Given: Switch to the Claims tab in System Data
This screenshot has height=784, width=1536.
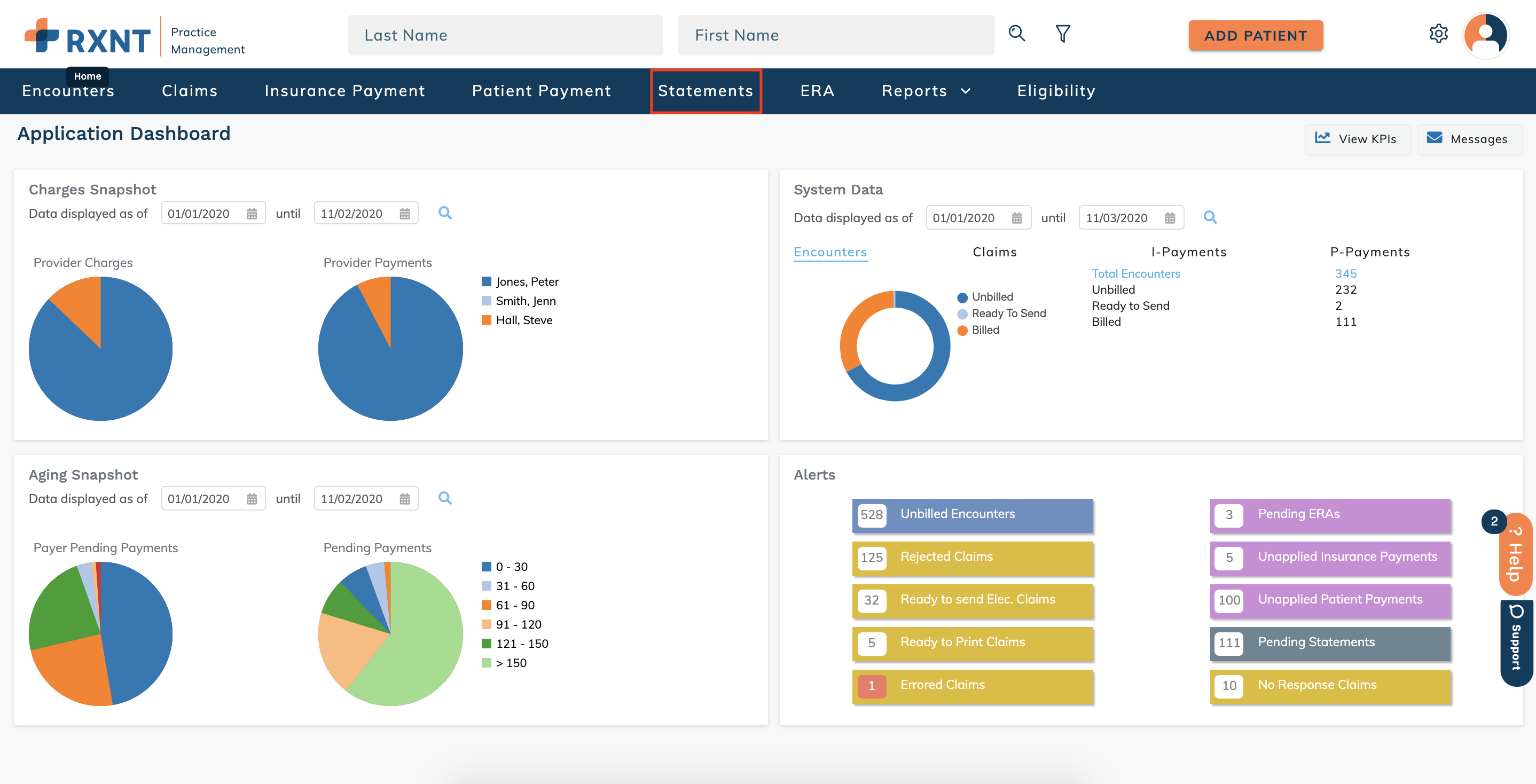Looking at the screenshot, I should click(x=994, y=252).
